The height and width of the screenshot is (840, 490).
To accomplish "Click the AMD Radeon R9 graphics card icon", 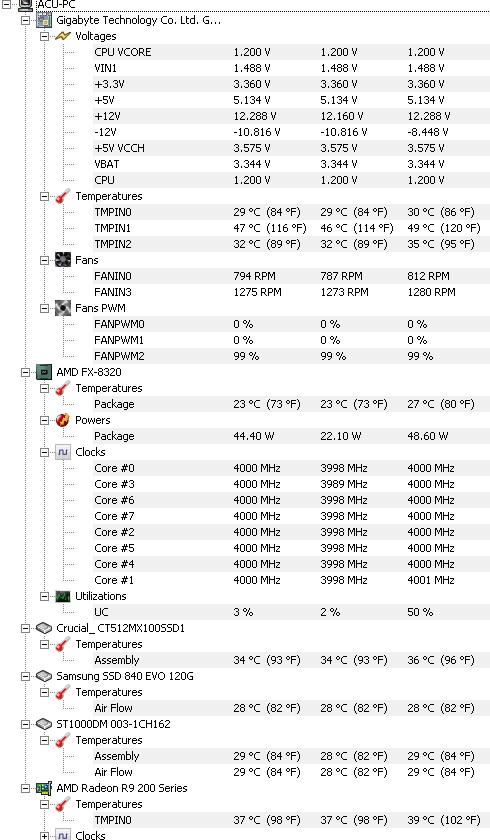I will (x=44, y=788).
